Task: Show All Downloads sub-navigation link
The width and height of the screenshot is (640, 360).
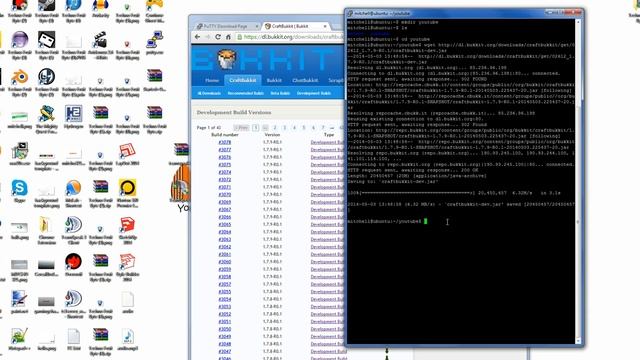Action: click(x=209, y=93)
